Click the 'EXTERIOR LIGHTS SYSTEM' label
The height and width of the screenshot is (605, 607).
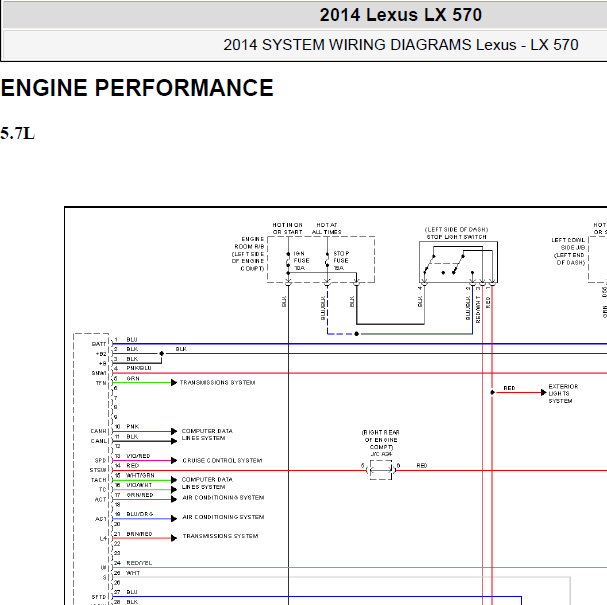pyautogui.click(x=563, y=394)
